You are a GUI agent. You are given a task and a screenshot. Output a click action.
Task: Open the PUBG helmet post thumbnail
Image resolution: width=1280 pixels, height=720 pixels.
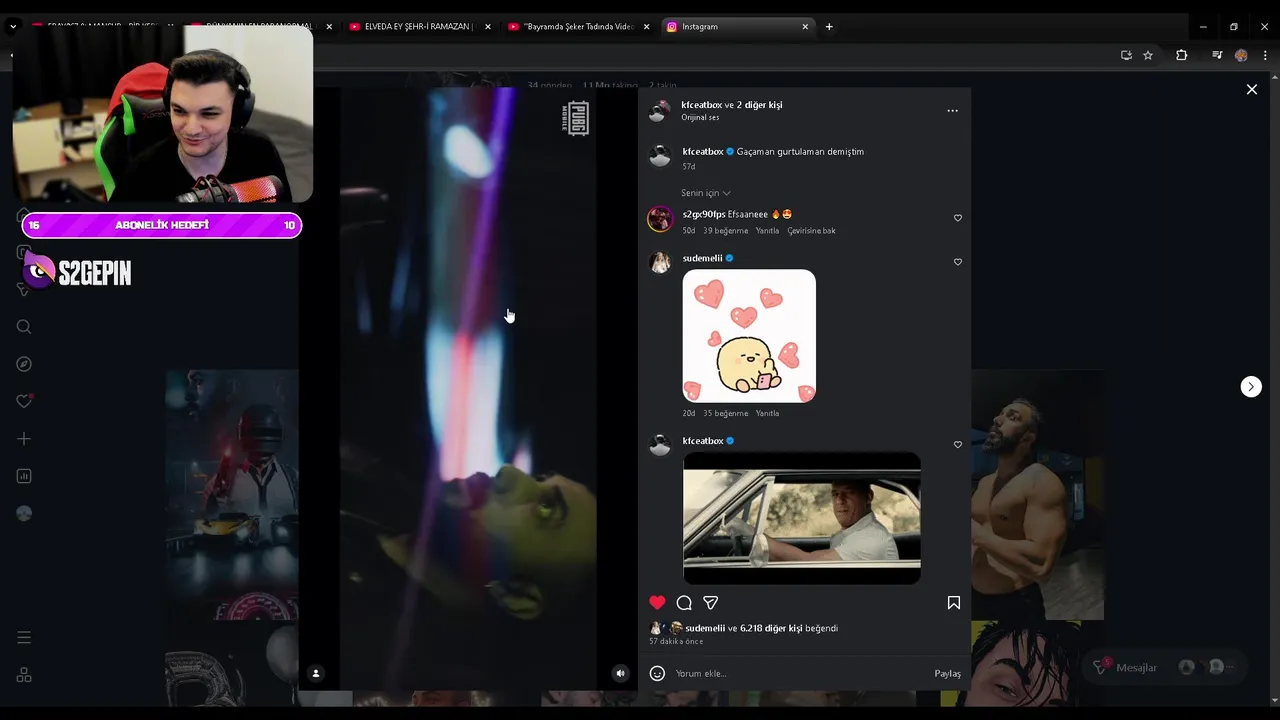coord(232,495)
